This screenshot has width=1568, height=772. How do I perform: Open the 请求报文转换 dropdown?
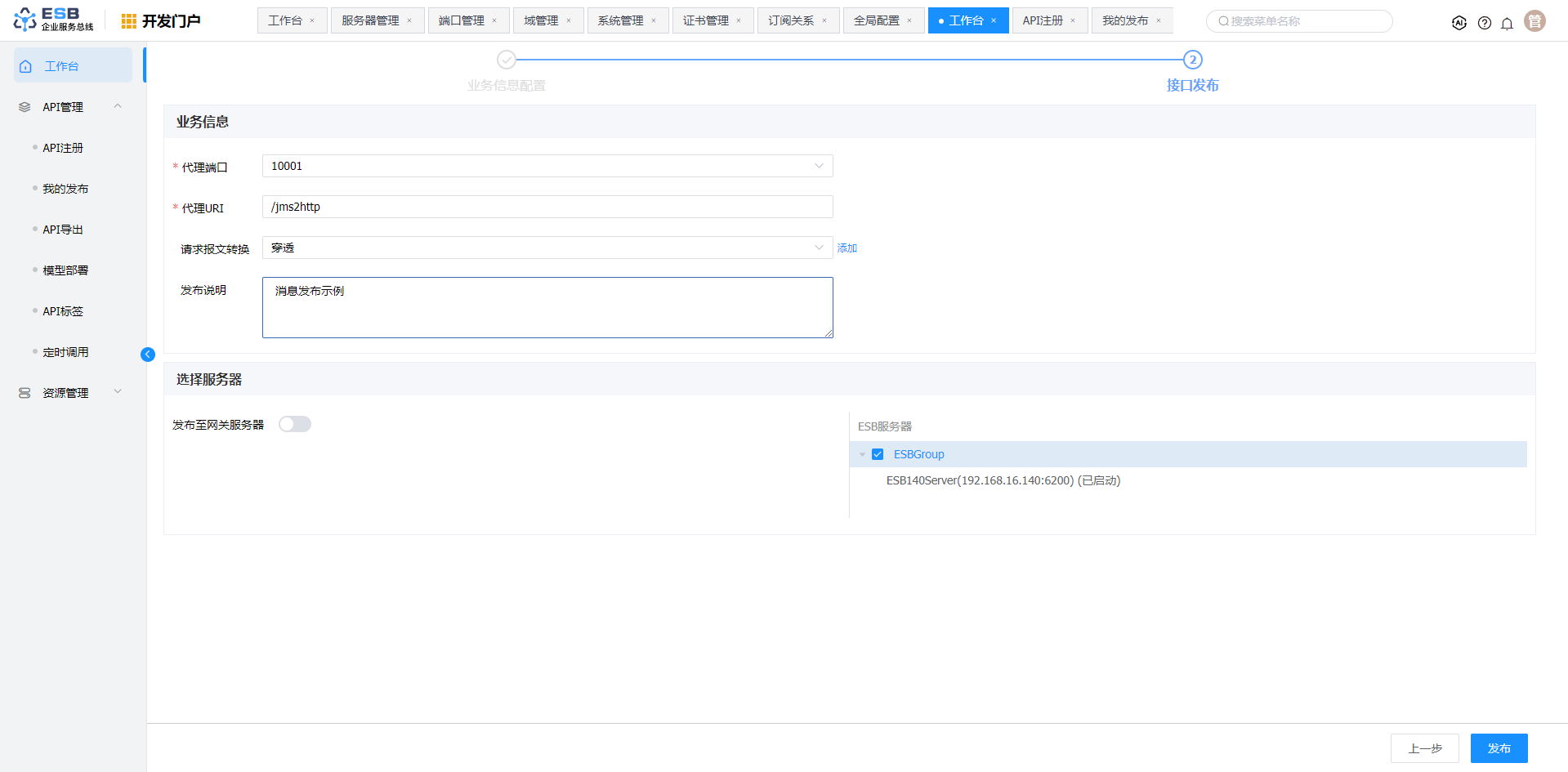[547, 248]
